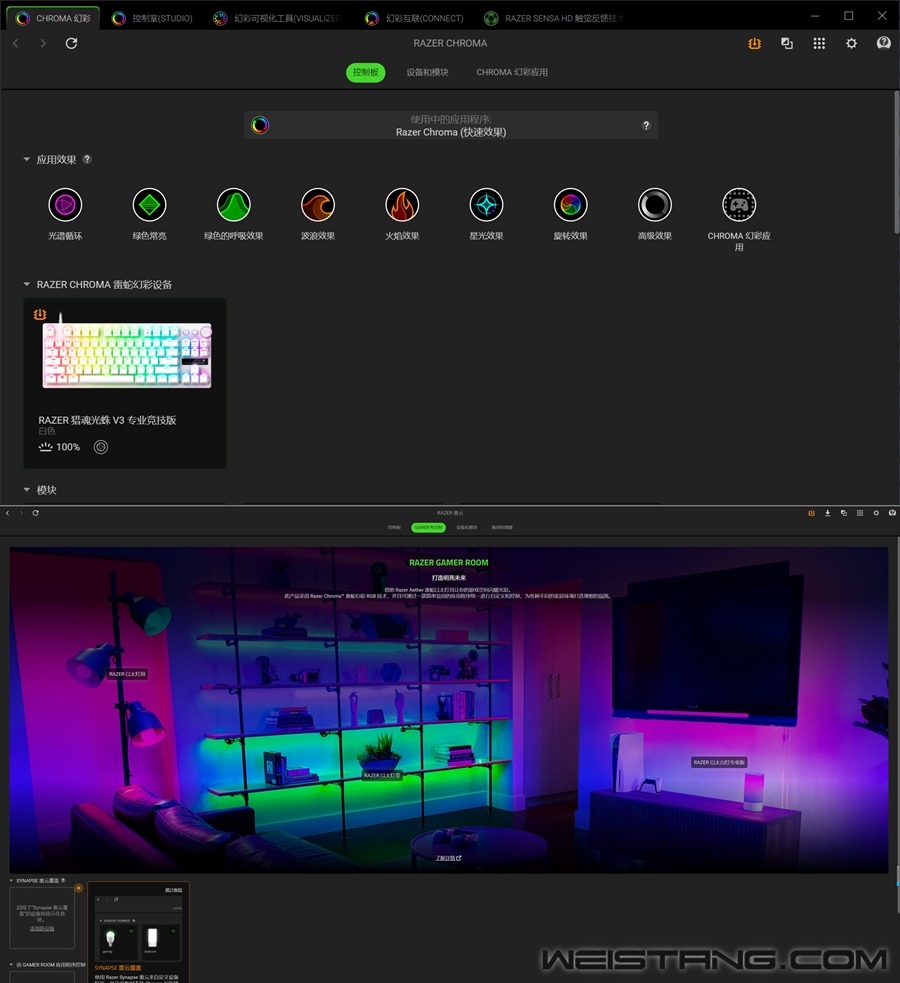The height and width of the screenshot is (983, 900).
Task: Apply the 绿色的呼吸效果 breathing effect
Action: tap(234, 204)
